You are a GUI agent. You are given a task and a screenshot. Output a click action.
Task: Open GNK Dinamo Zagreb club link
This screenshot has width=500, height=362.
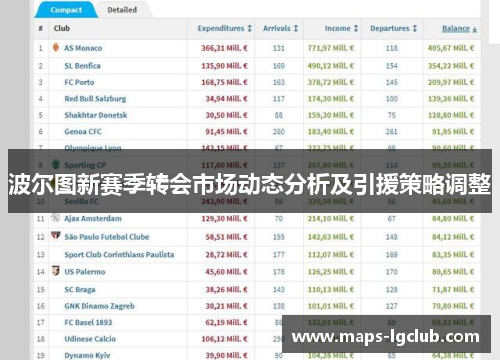(x=99, y=306)
